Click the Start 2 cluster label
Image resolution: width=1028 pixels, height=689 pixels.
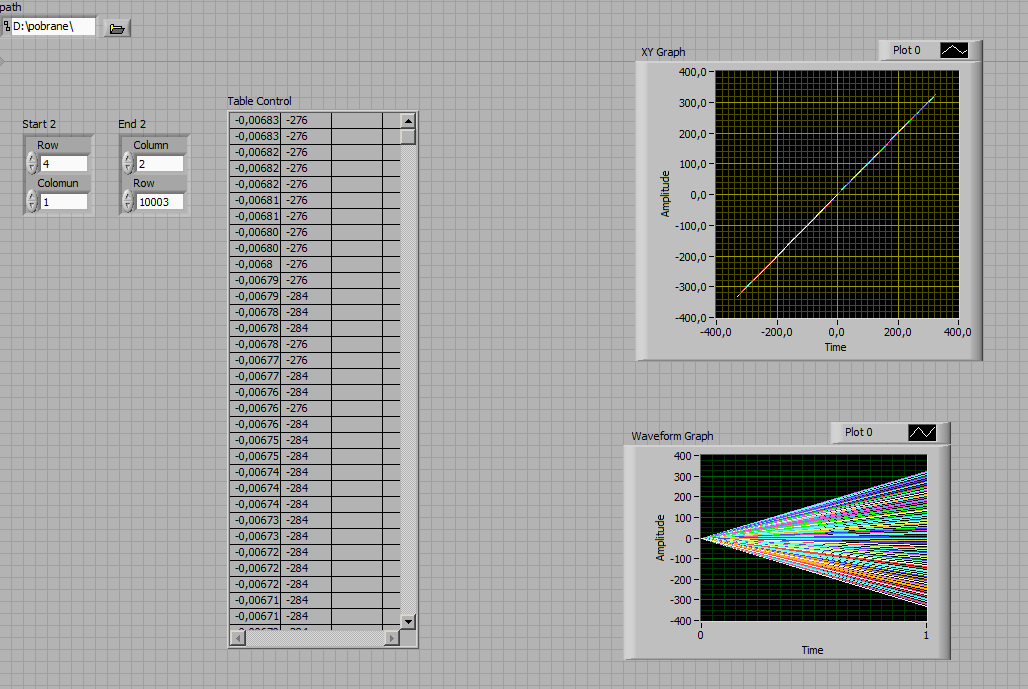pyautogui.click(x=39, y=124)
